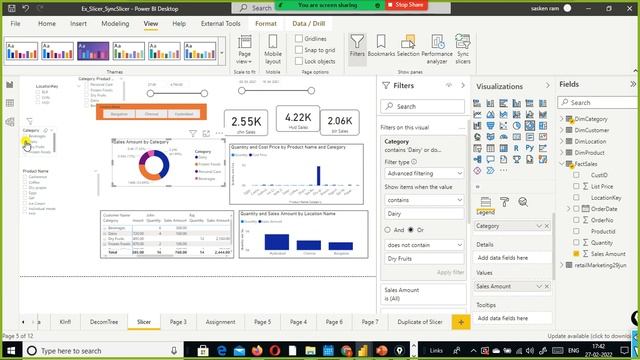The image size is (640, 360).
Task: Expand the DimLocation table
Action: tap(562, 141)
